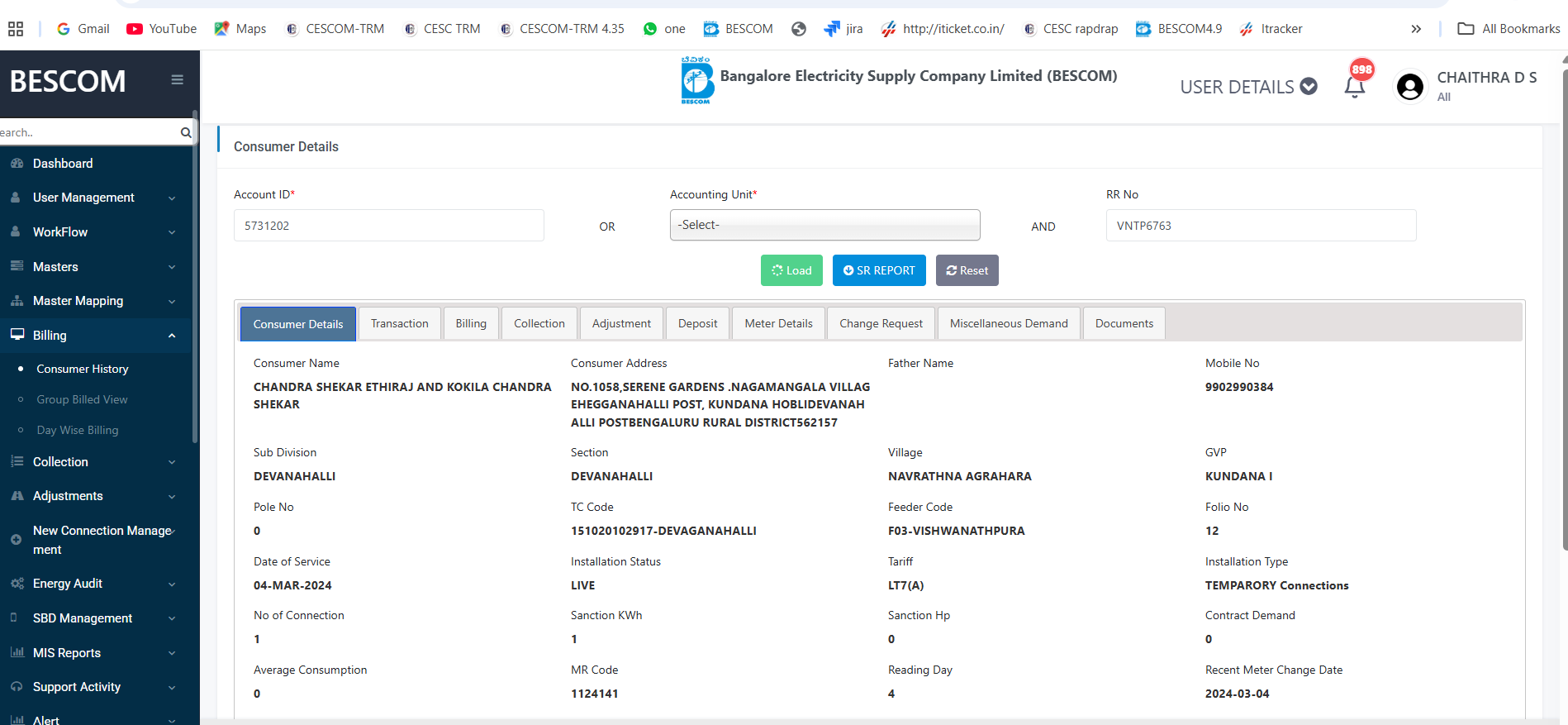Image resolution: width=1568 pixels, height=725 pixels.
Task: Open notifications bell with 898 badge
Action: coord(1355,86)
